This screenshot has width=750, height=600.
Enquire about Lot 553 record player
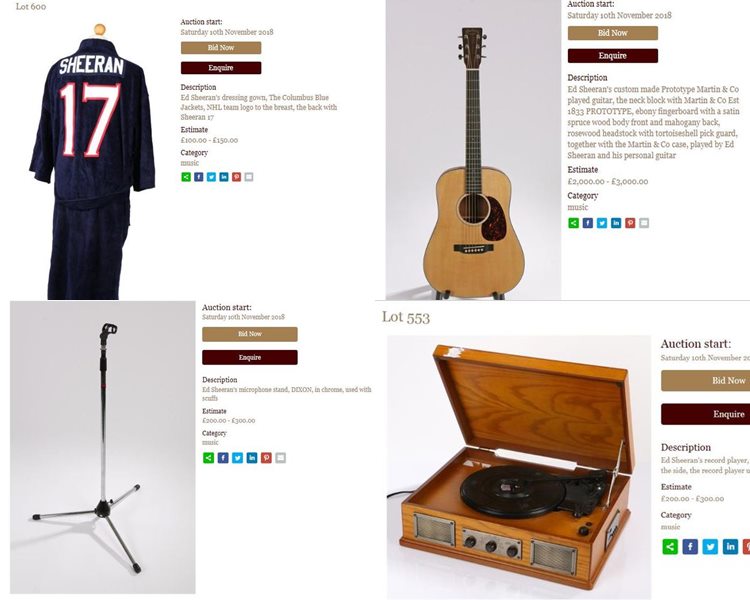706,414
